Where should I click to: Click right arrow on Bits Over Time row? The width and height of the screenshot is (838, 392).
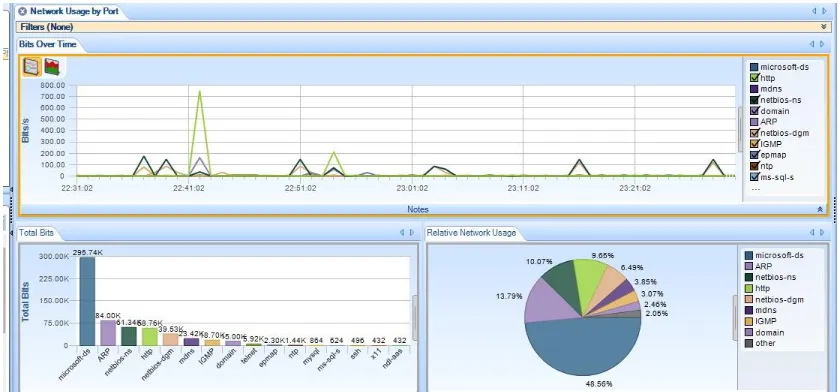pyautogui.click(x=823, y=44)
